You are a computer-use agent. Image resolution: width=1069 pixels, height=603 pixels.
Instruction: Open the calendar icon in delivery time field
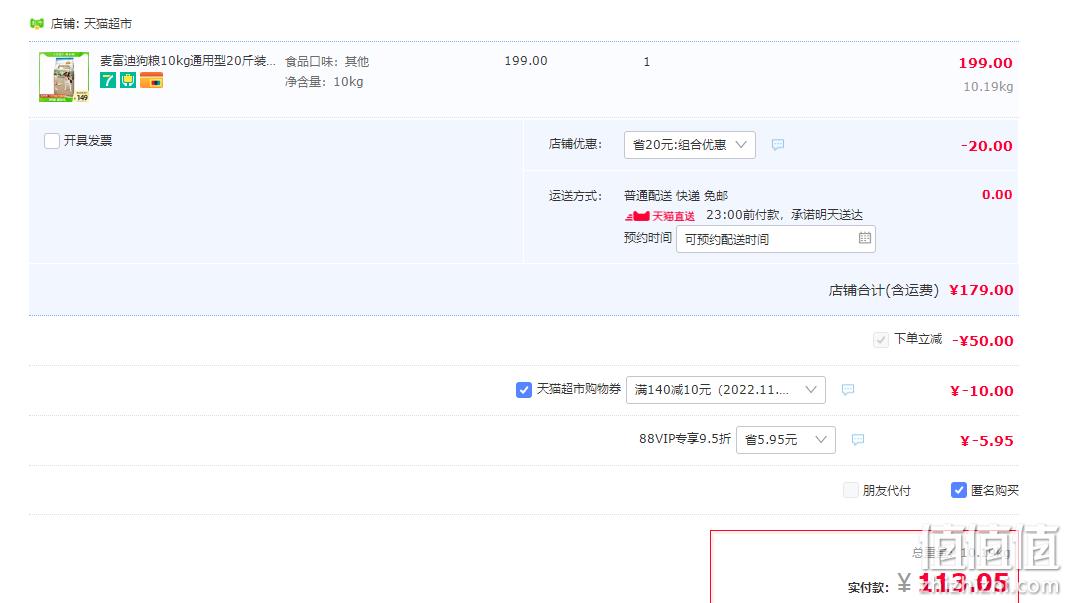(864, 238)
